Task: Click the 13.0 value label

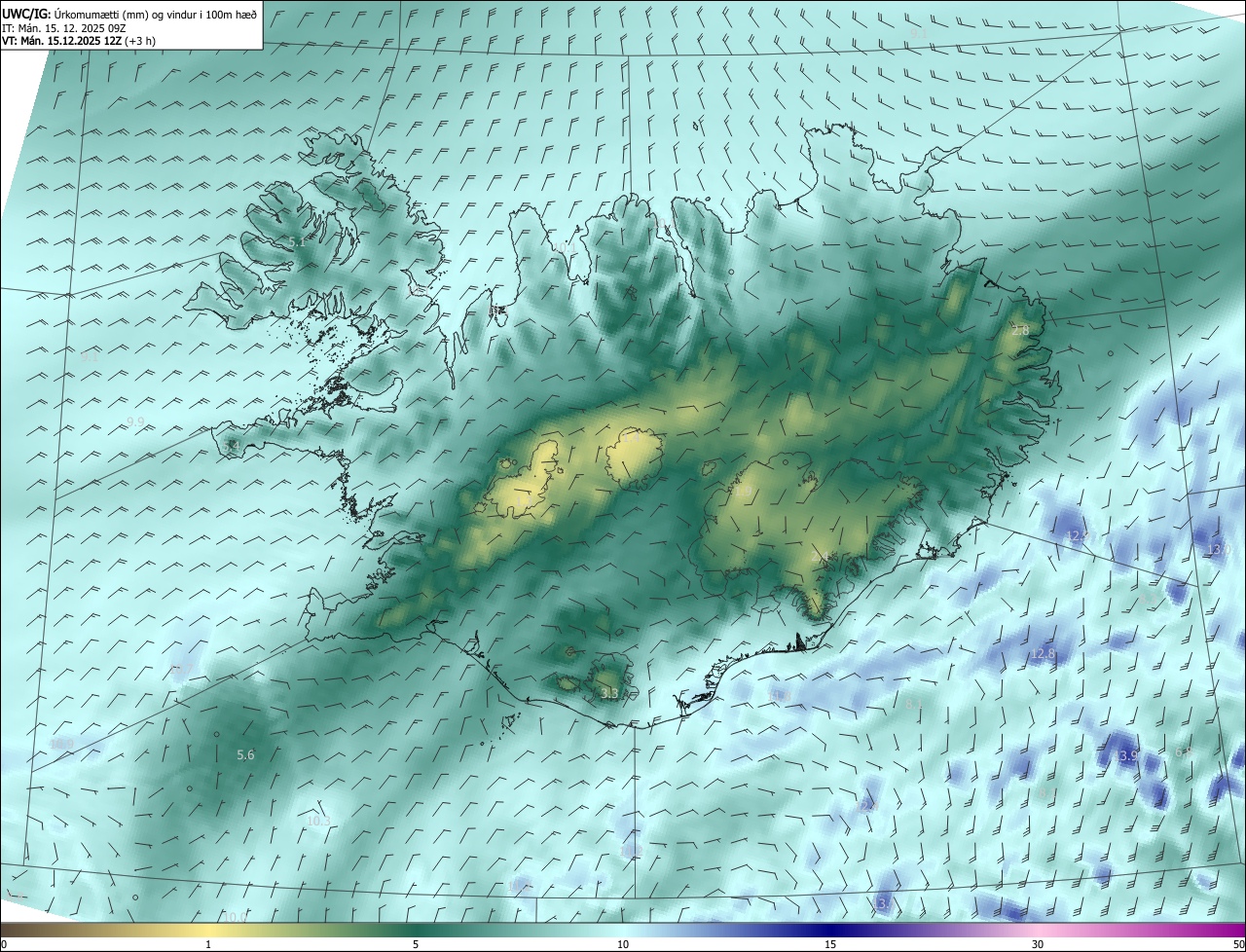Action: [1219, 550]
